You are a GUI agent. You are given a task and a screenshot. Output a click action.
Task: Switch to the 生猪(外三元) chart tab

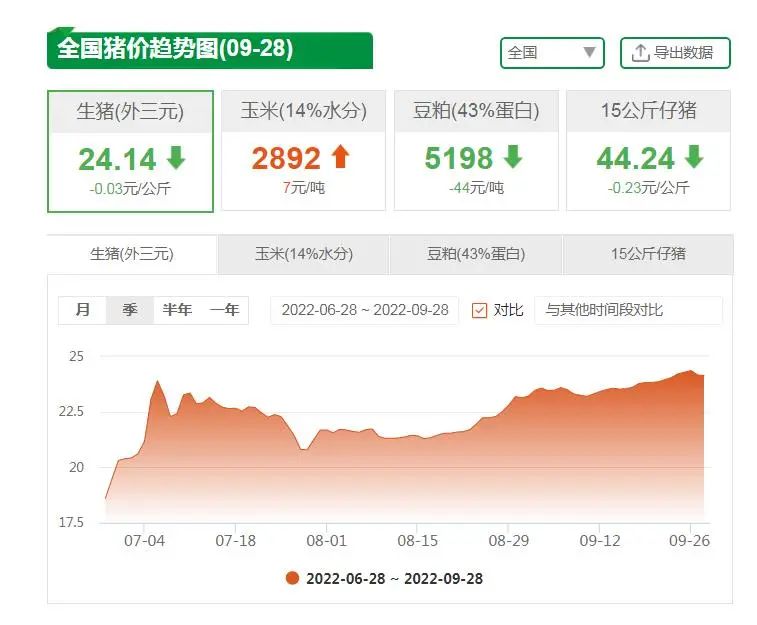(132, 254)
